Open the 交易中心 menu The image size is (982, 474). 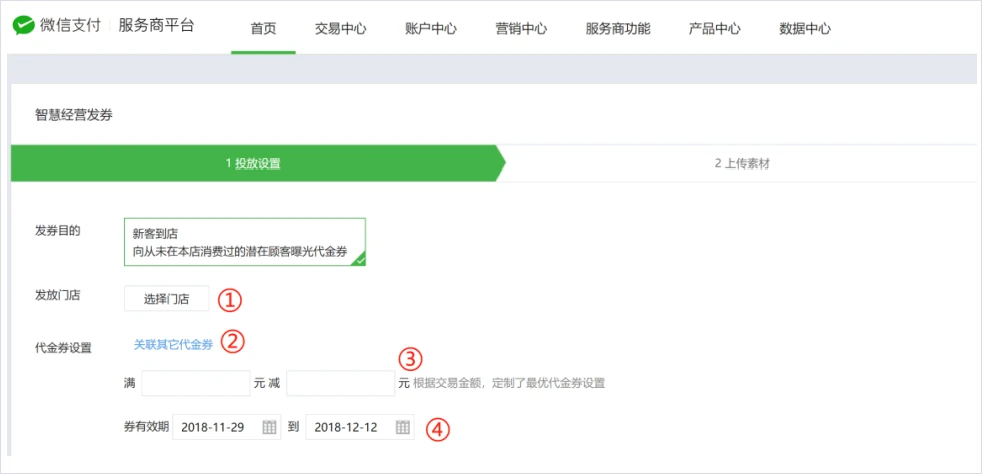340,28
